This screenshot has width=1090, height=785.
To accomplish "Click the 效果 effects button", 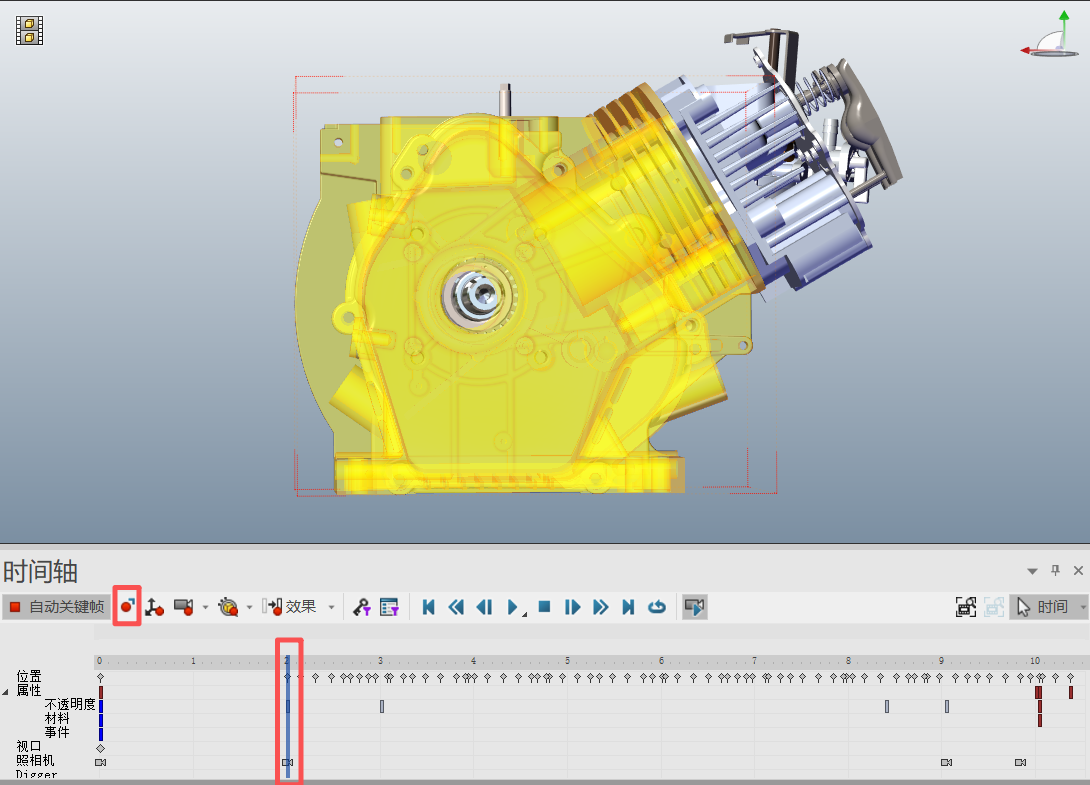I will (x=289, y=607).
